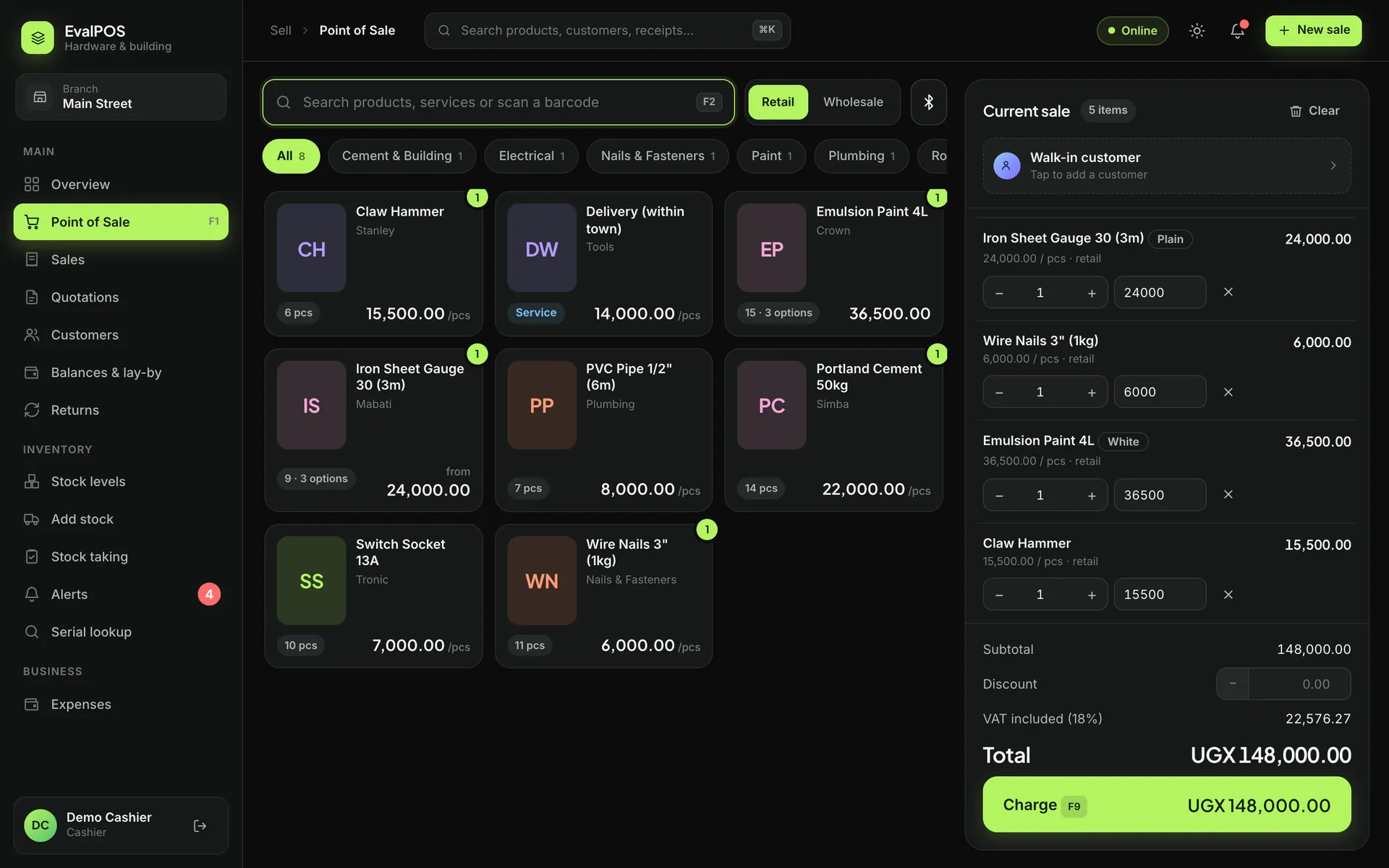Click Sell in the breadcrumb
Screen dimensions: 1389x868
click(x=281, y=30)
